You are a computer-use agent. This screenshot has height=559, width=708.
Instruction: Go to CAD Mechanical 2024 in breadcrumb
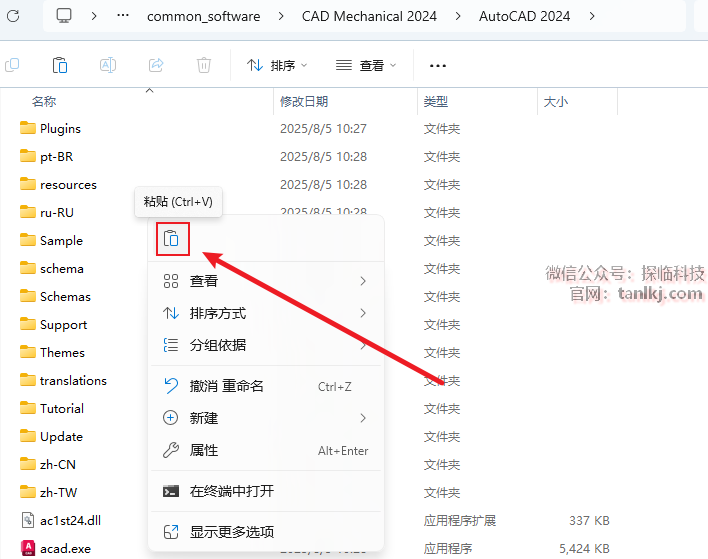point(369,16)
